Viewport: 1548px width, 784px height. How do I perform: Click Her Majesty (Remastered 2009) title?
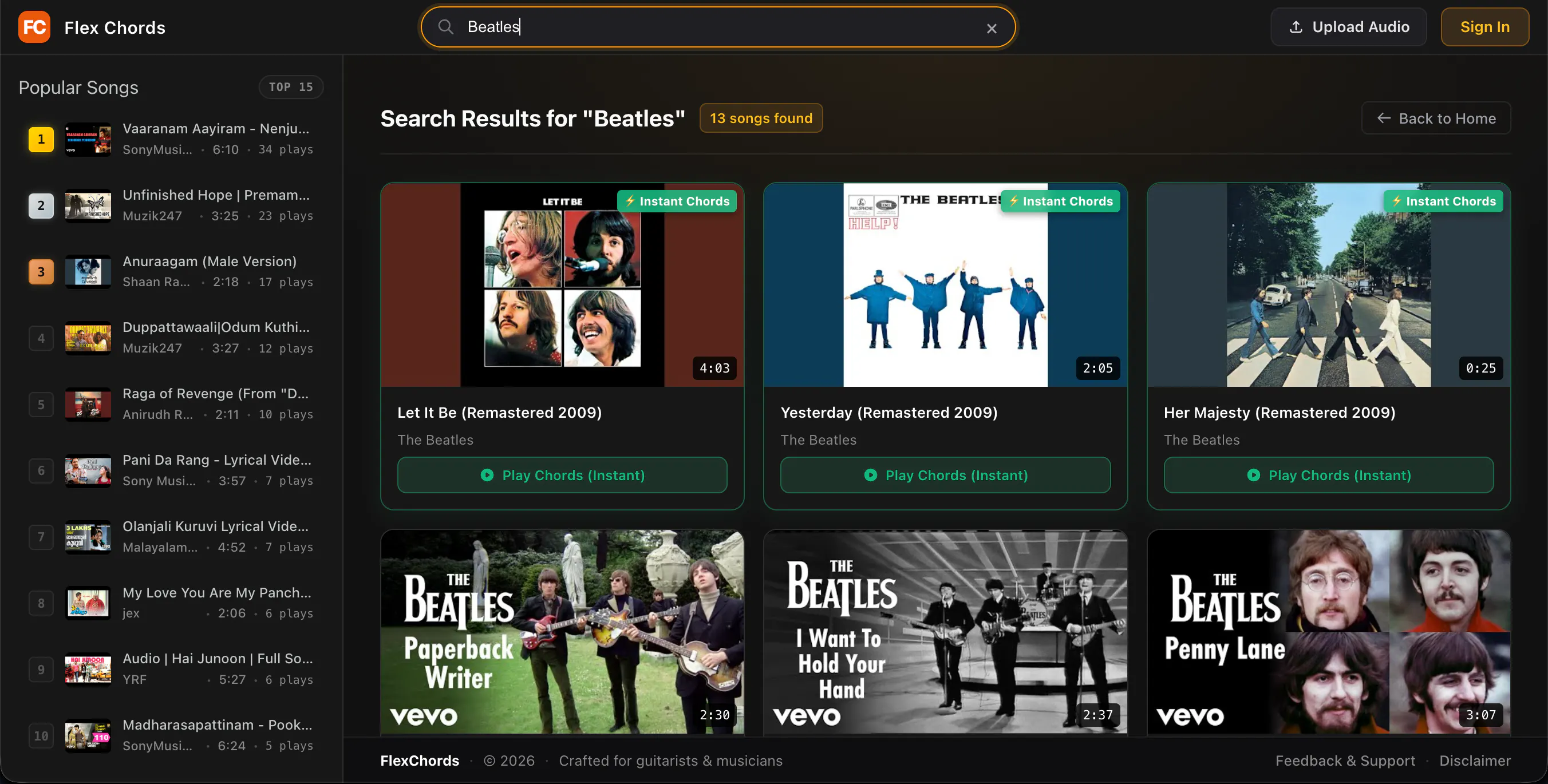coord(1280,413)
